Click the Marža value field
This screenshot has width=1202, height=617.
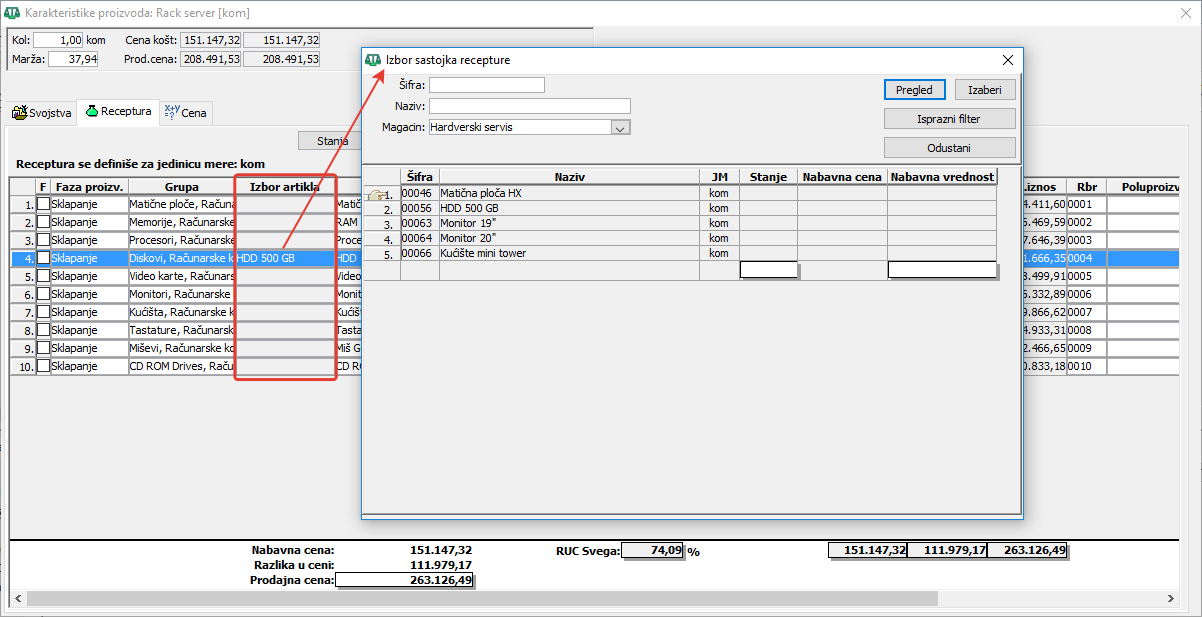73,59
